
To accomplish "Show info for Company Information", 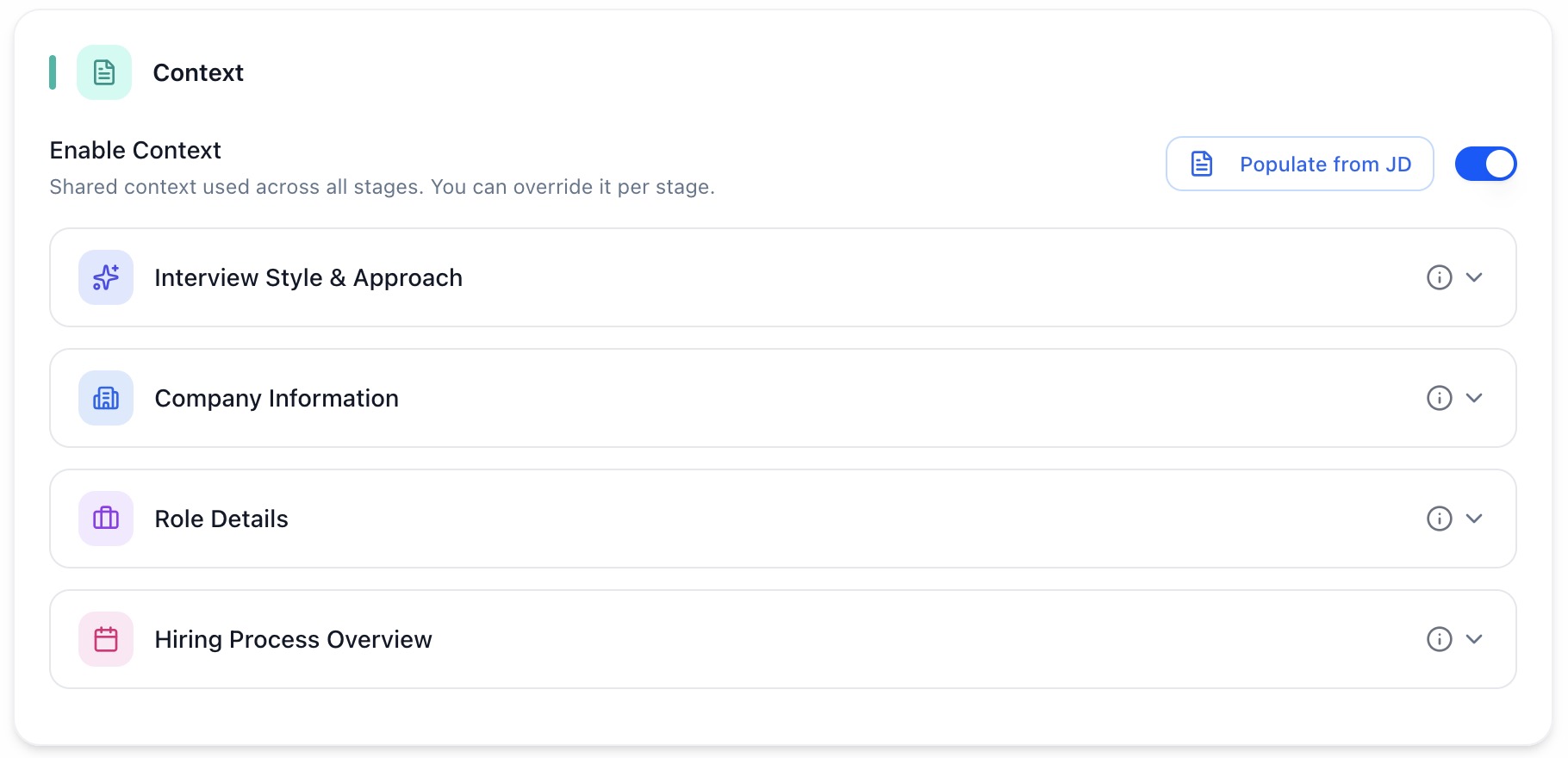I will coord(1439,398).
